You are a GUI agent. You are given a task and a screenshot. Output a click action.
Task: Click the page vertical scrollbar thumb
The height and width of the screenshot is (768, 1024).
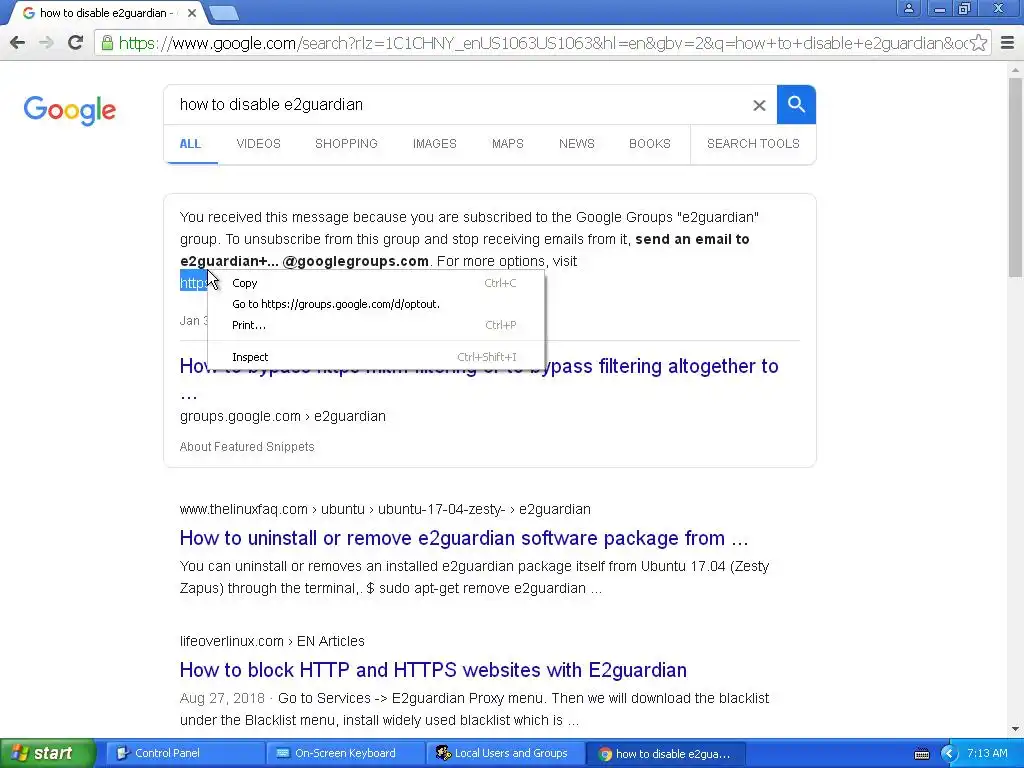tap(1016, 176)
